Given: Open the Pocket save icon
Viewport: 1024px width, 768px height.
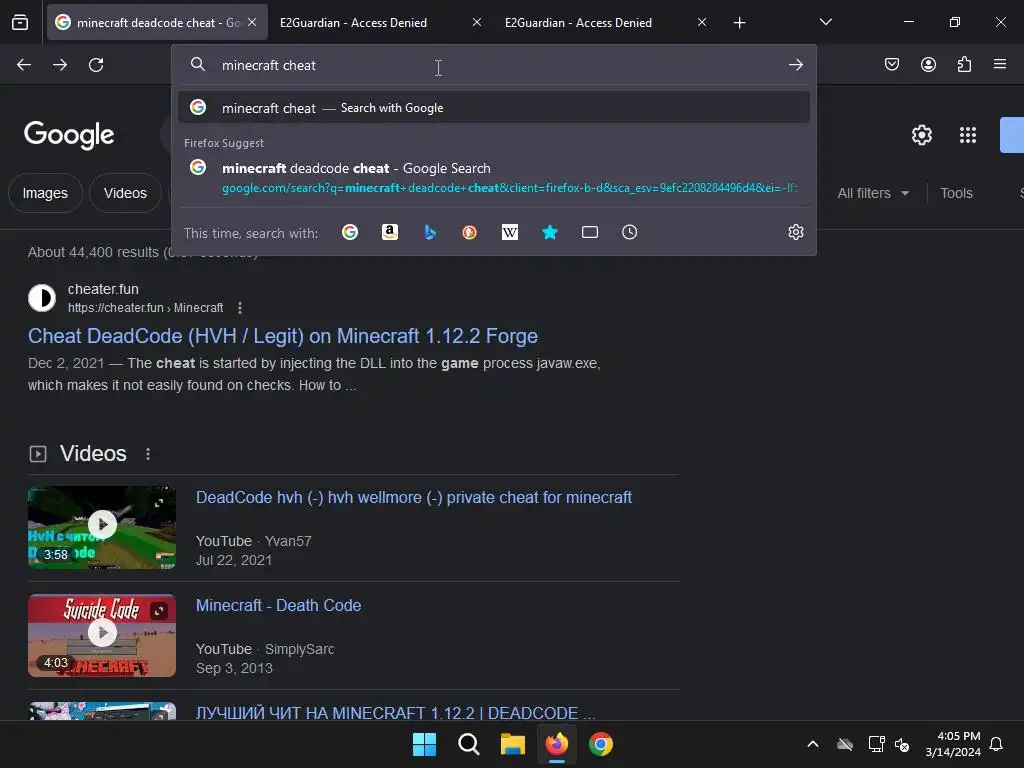Looking at the screenshot, I should click(892, 64).
